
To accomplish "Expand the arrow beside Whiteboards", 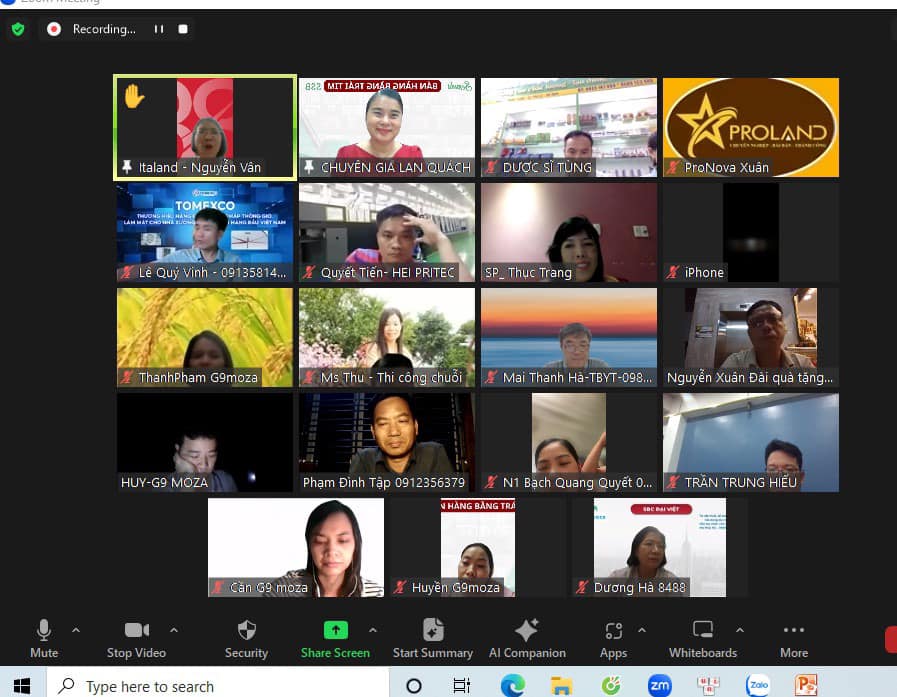I will pos(740,630).
